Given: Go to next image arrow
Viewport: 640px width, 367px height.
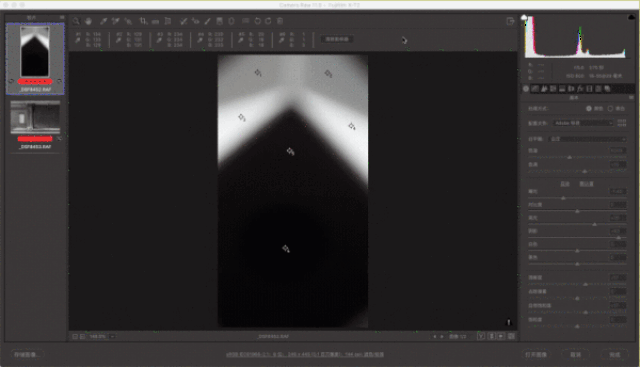Looking at the screenshot, I should click(442, 336).
